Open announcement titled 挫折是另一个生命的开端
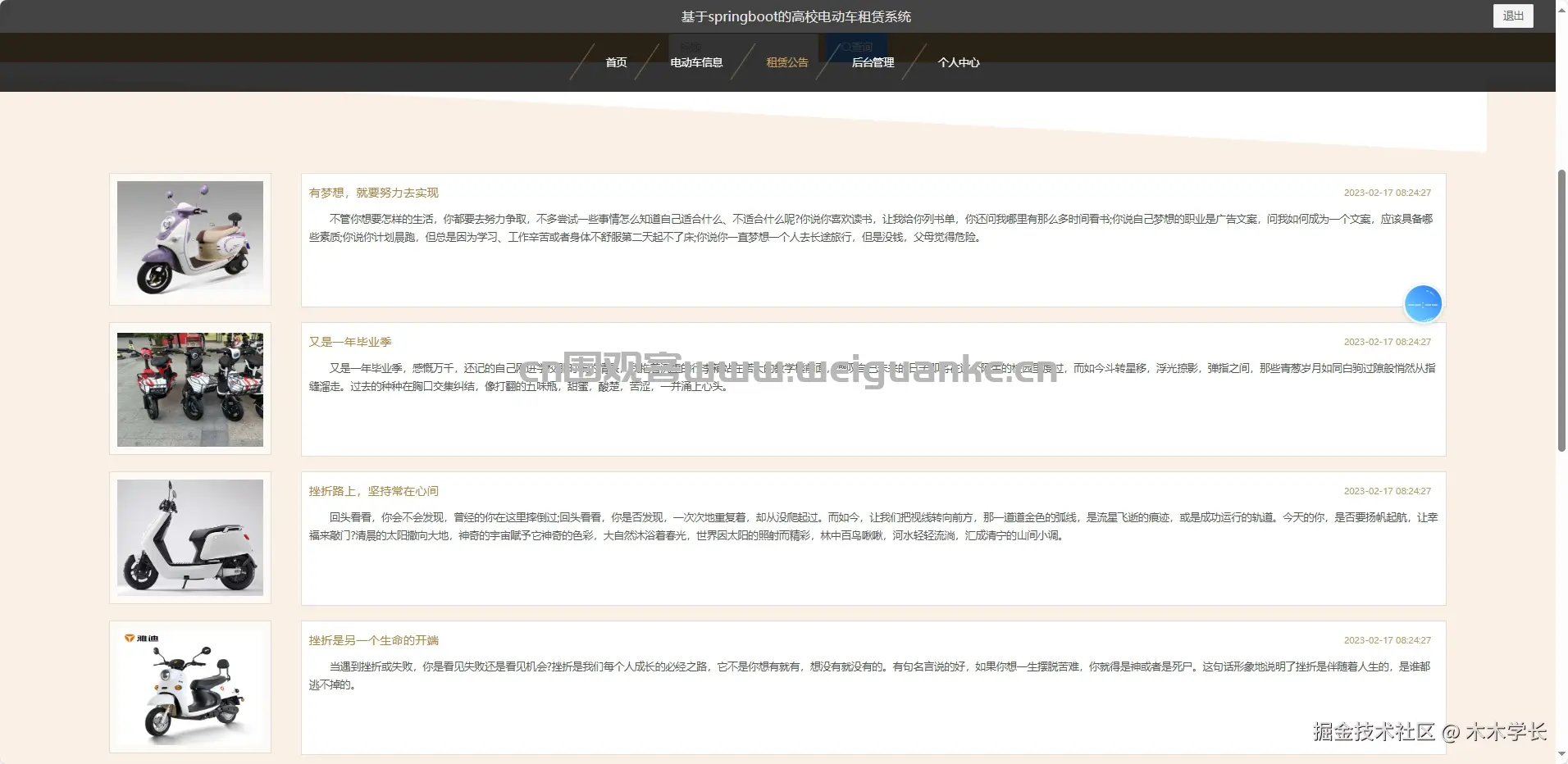Viewport: 1568px width, 764px height. (373, 640)
